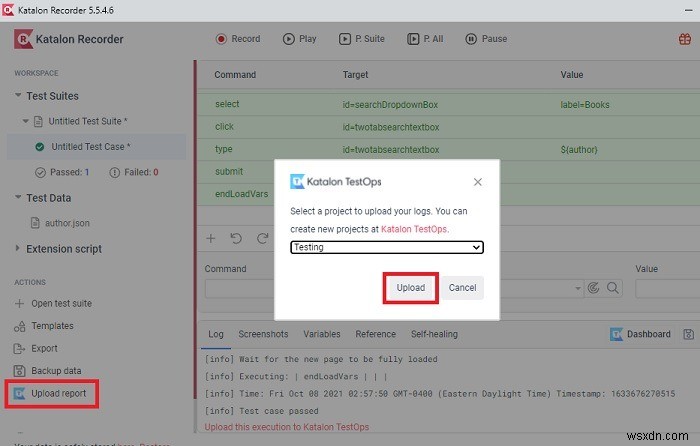
Task: Click the save log icon
Action: [x=688, y=334]
